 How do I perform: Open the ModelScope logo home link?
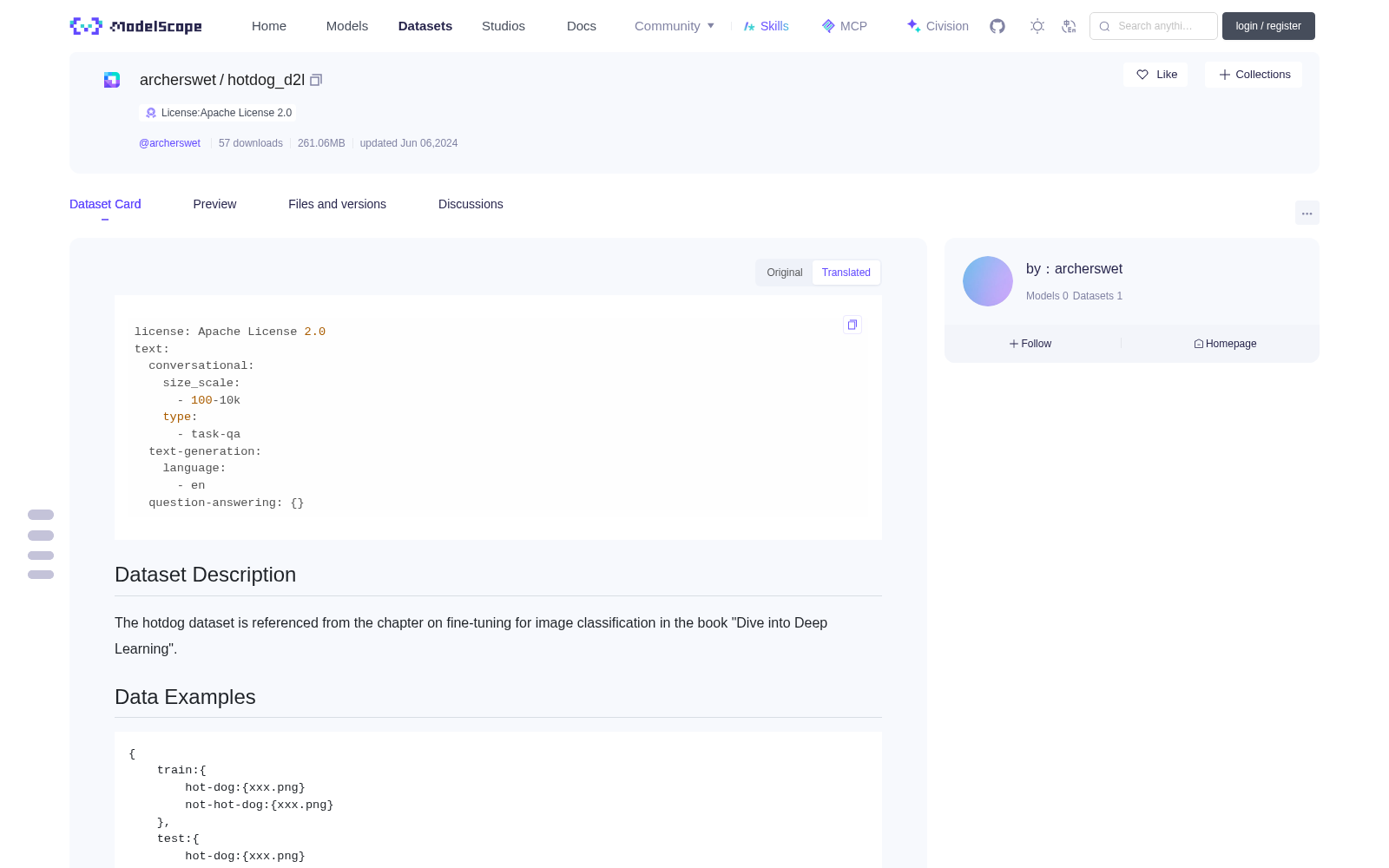click(x=136, y=26)
